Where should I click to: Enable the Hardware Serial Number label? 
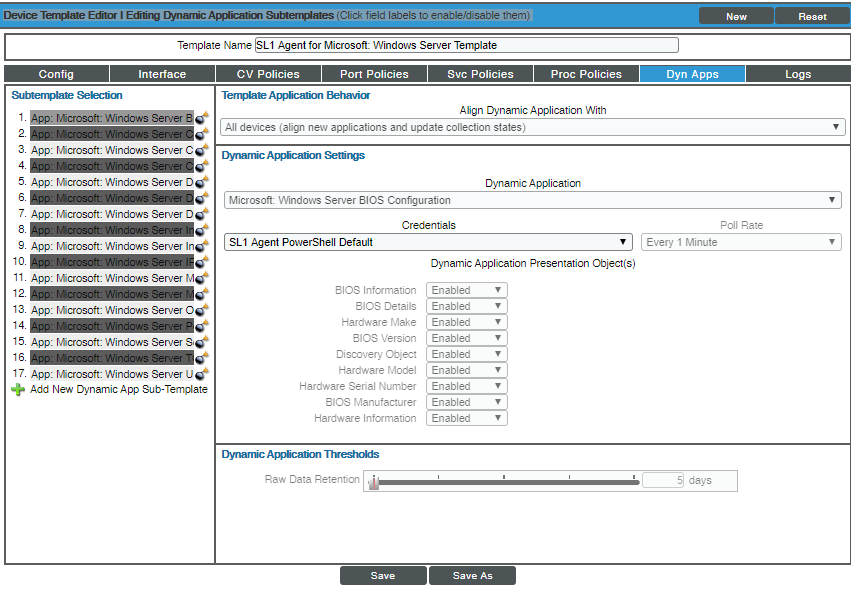pyautogui.click(x=357, y=387)
